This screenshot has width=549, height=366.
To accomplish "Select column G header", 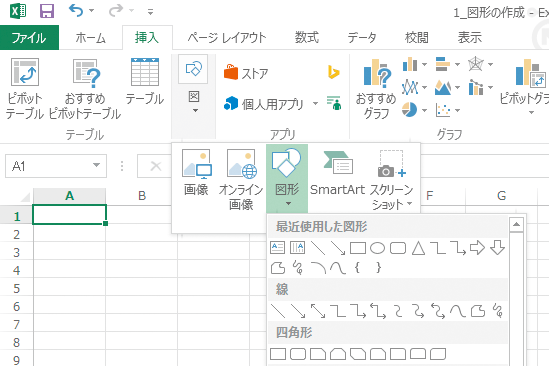I will point(501,196).
